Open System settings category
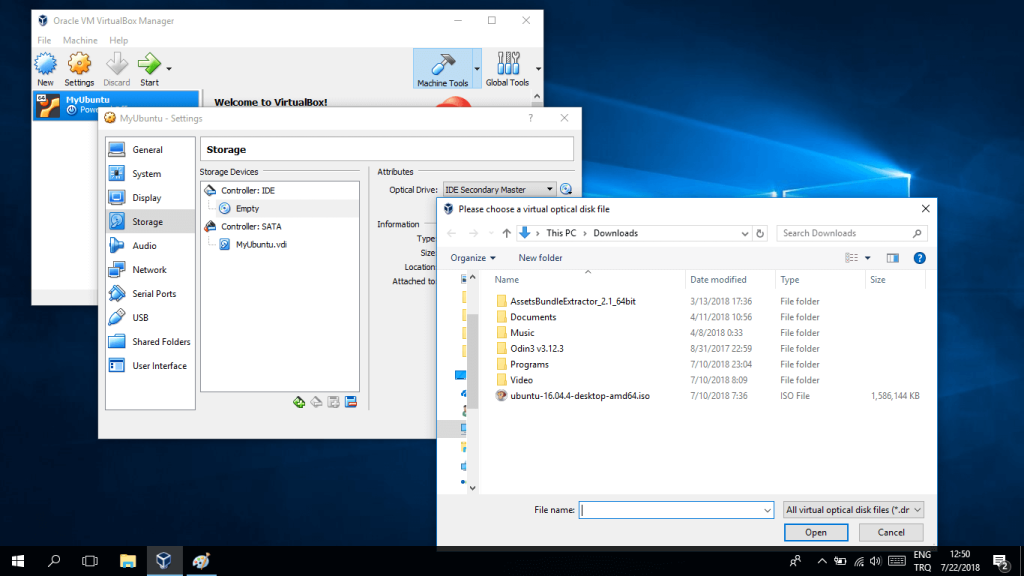Viewport: 1024px width, 576px height. pyautogui.click(x=150, y=174)
